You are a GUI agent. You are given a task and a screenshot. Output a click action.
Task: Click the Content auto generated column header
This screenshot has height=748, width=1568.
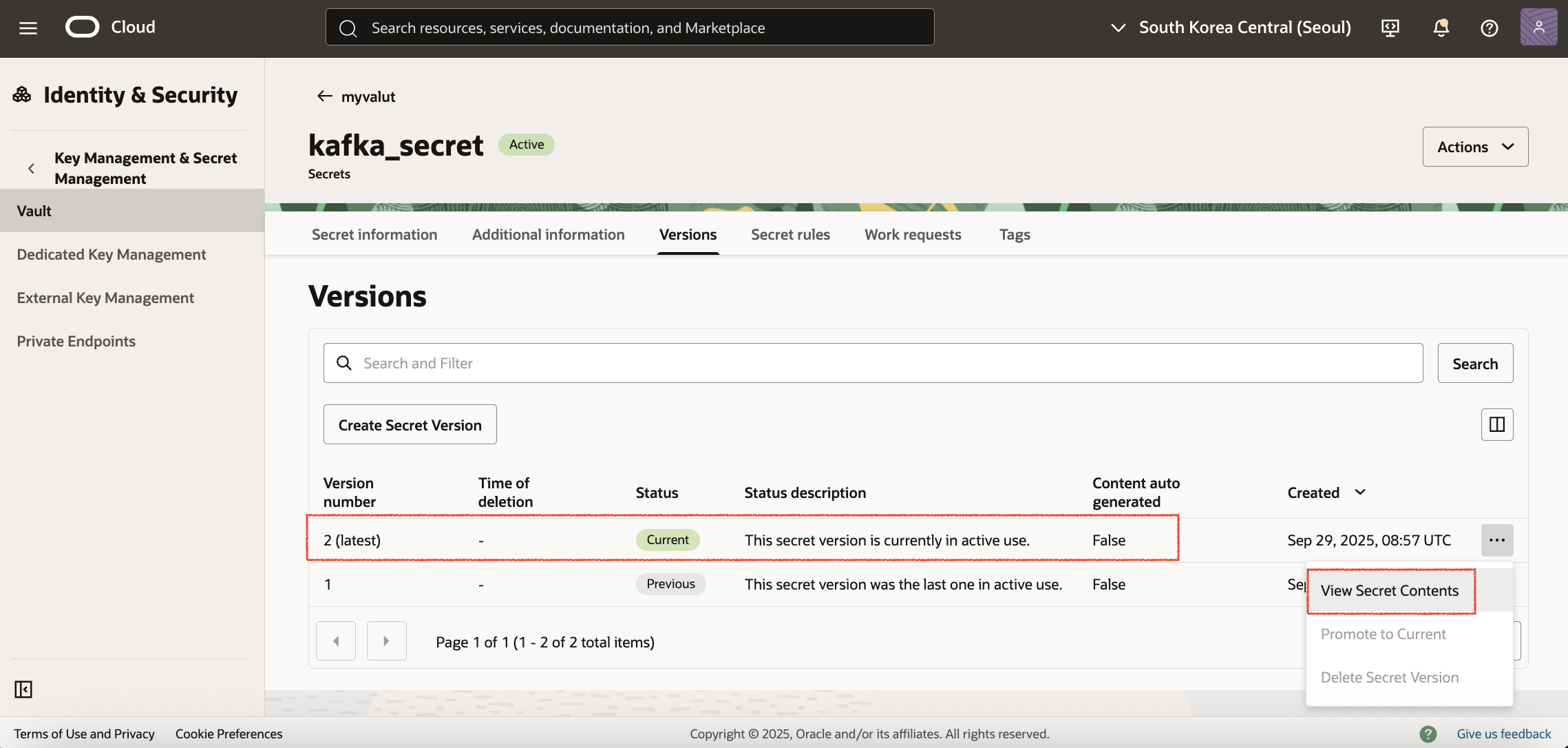(1136, 492)
